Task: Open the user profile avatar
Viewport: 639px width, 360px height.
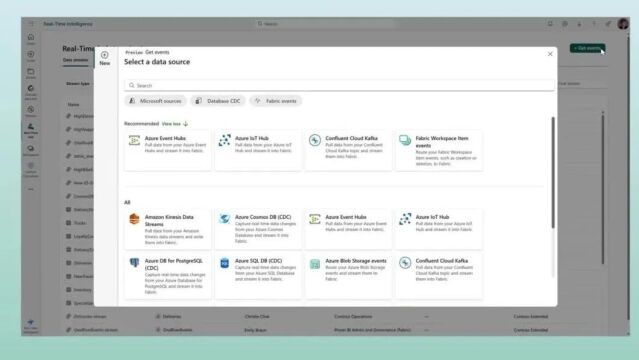Action: pos(623,24)
